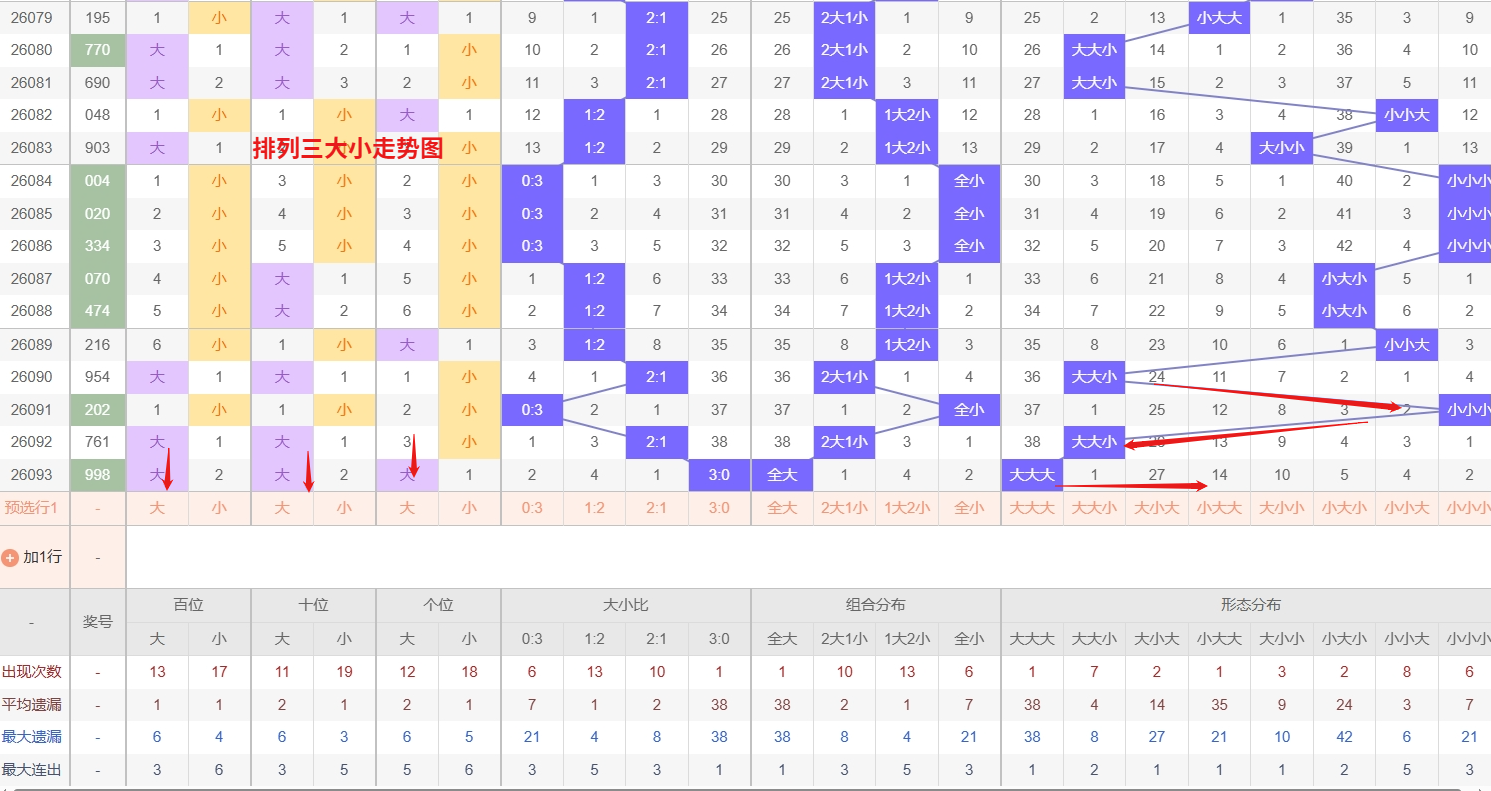Image resolution: width=1491 pixels, height=791 pixels.
Task: Click the green 998 number in row 26093
Action: pyautogui.click(x=98, y=475)
